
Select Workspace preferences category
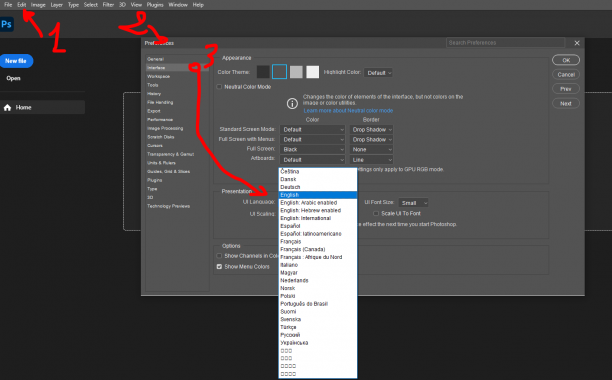coord(158,76)
